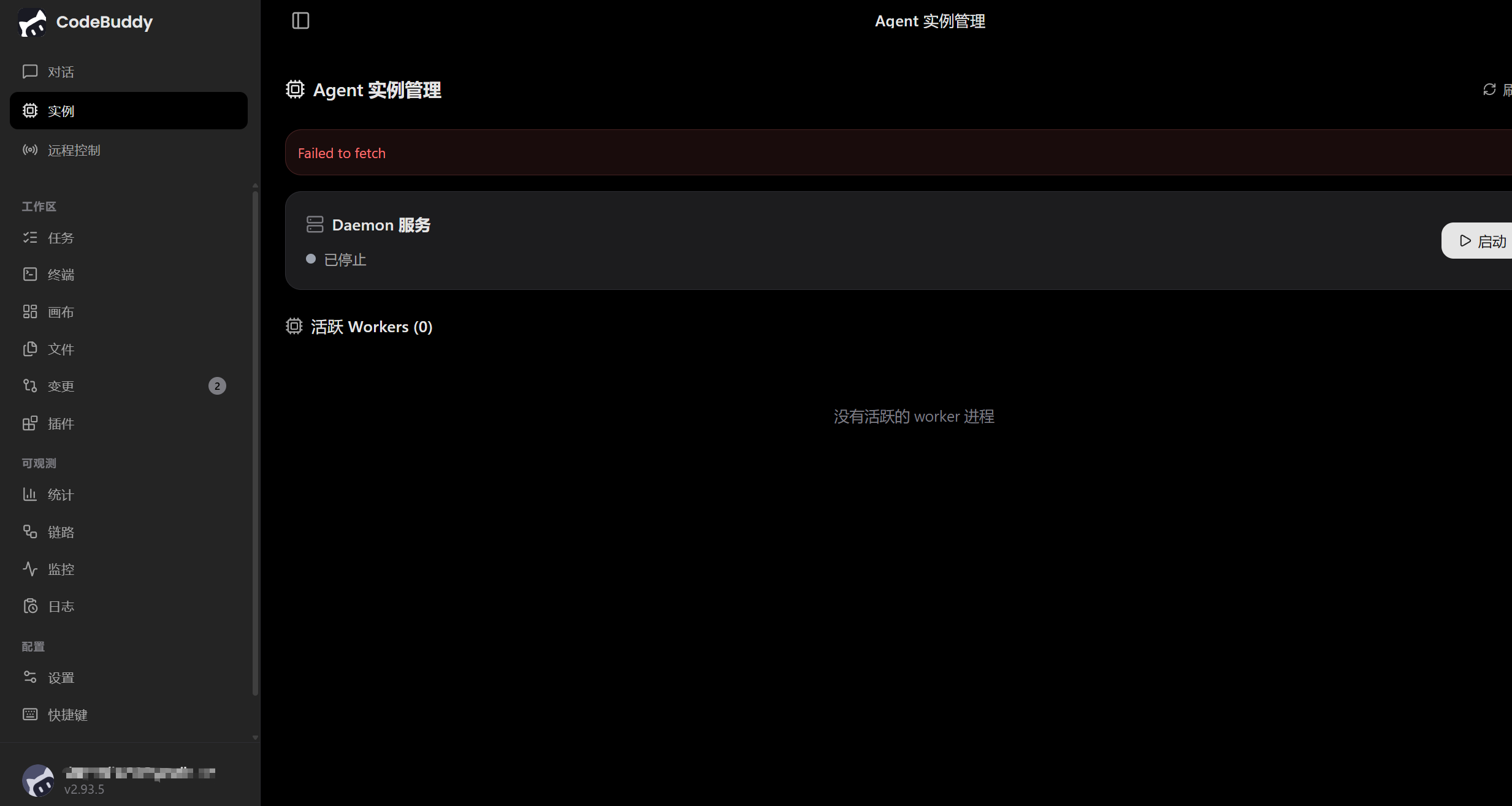Click the CodeBuddy brand name
The width and height of the screenshot is (1512, 806).
[x=104, y=22]
